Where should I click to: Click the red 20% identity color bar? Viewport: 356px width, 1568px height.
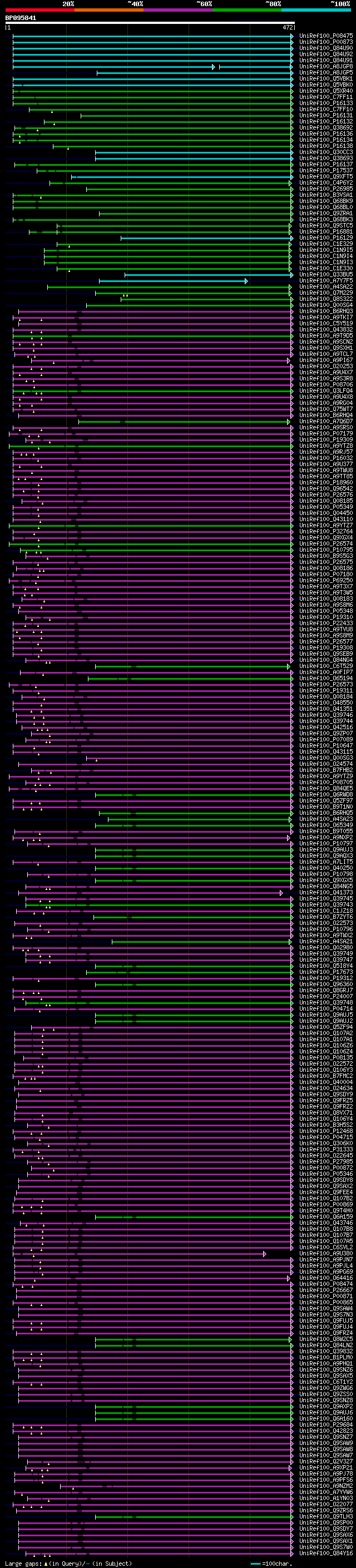pyautogui.click(x=39, y=10)
